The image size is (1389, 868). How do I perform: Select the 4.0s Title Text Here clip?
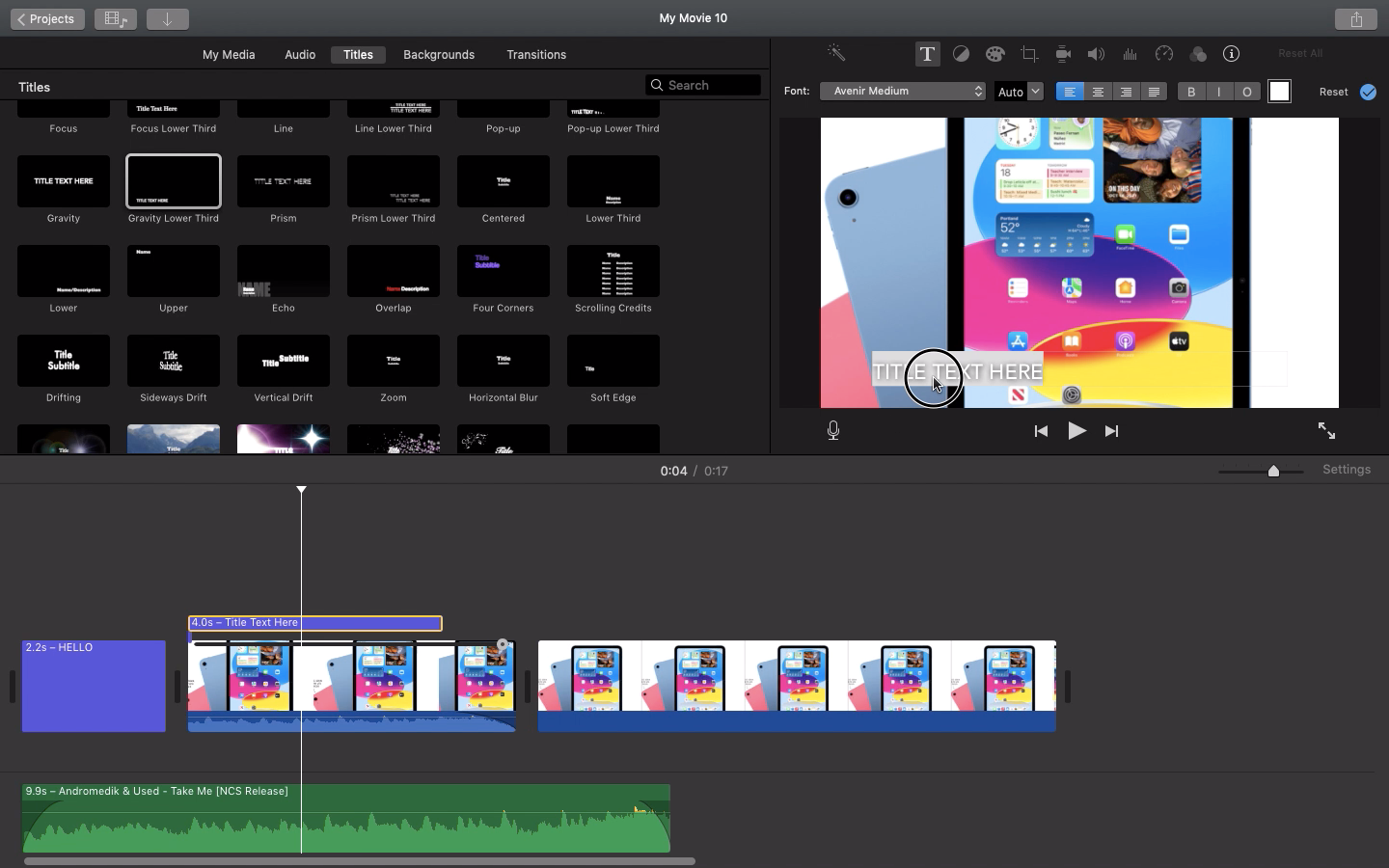point(315,623)
